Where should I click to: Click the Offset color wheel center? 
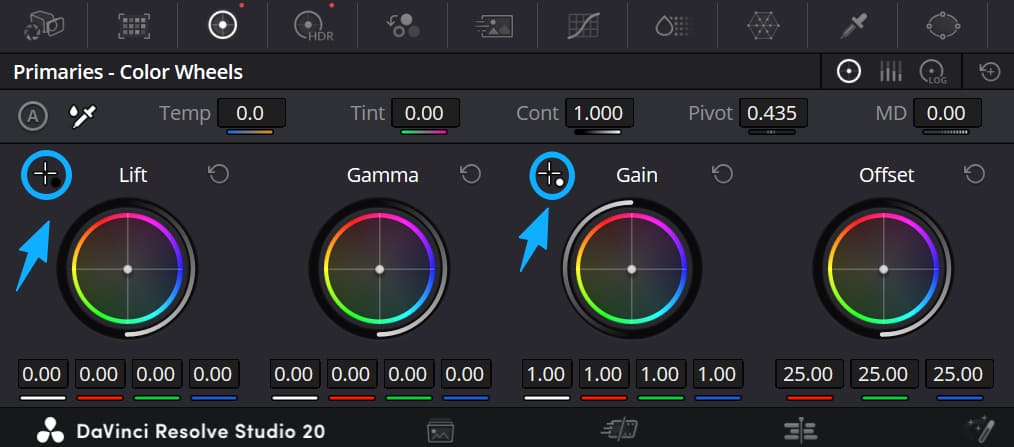(x=884, y=268)
